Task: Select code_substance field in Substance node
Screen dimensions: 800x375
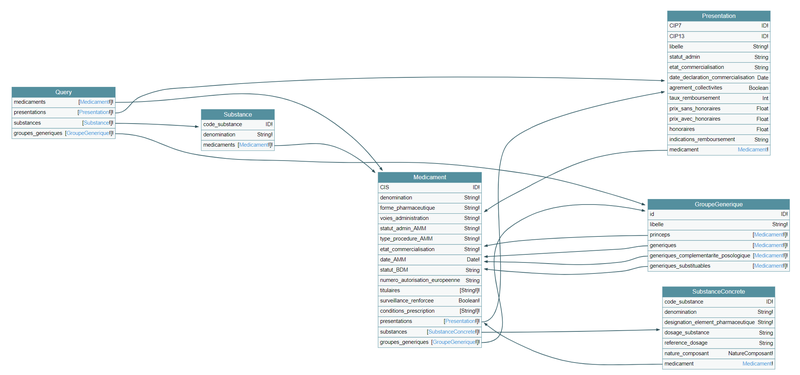Action: coord(238,124)
